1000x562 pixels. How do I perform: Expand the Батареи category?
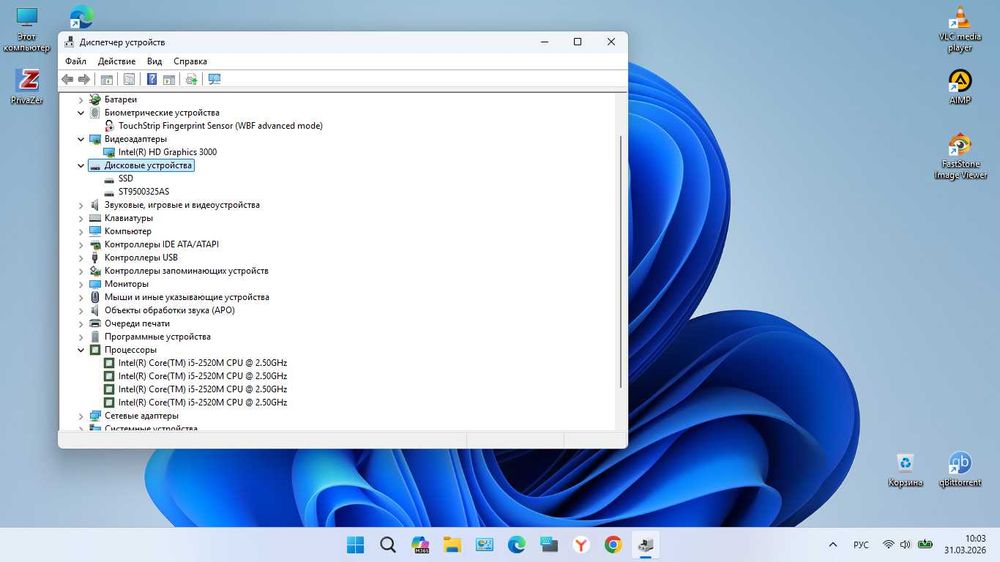click(x=81, y=100)
